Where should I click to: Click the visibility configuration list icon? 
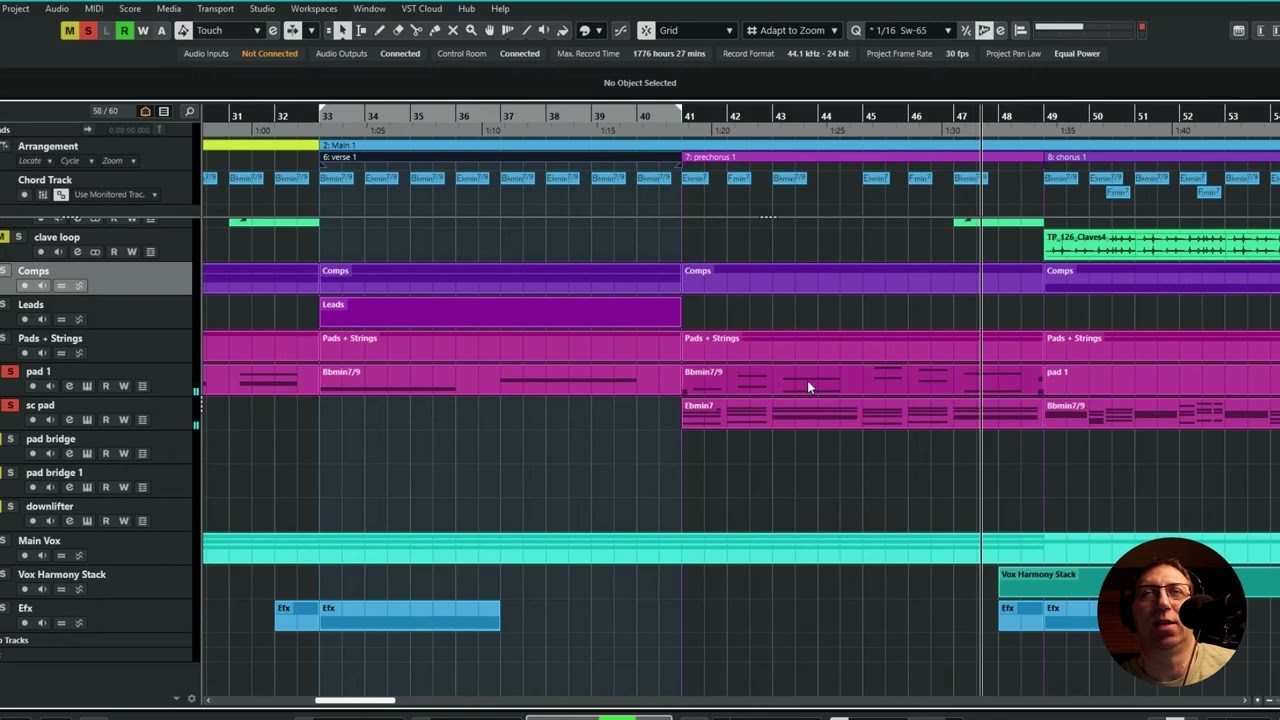click(164, 111)
